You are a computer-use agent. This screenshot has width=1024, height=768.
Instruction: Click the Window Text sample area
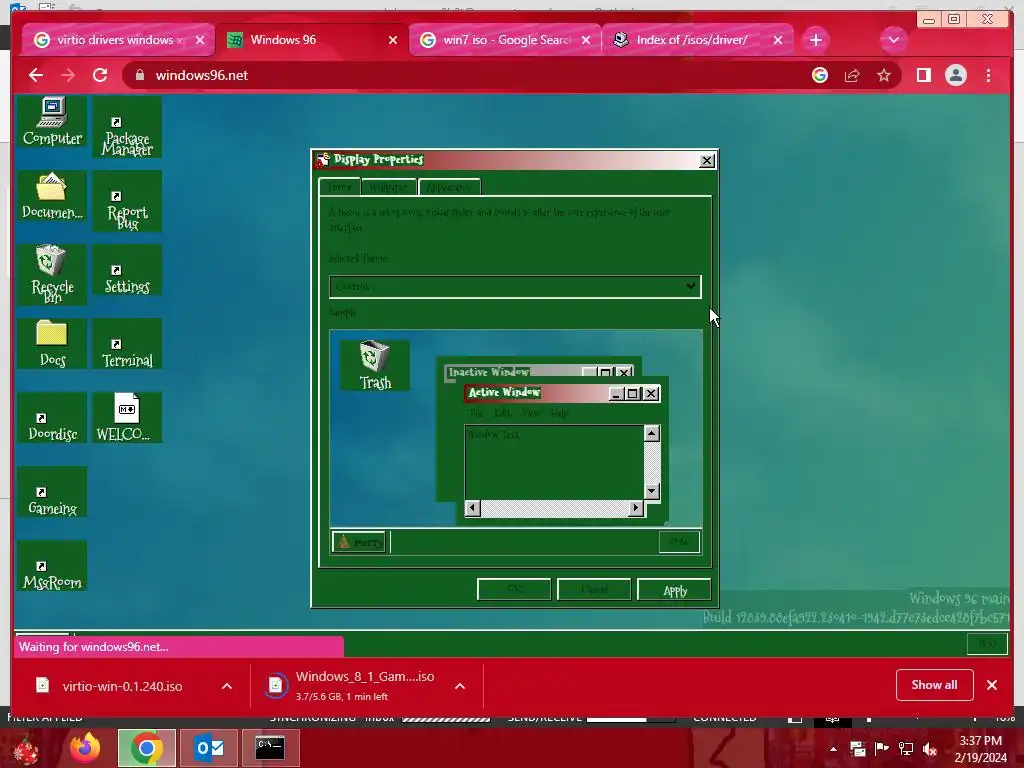(x=554, y=462)
